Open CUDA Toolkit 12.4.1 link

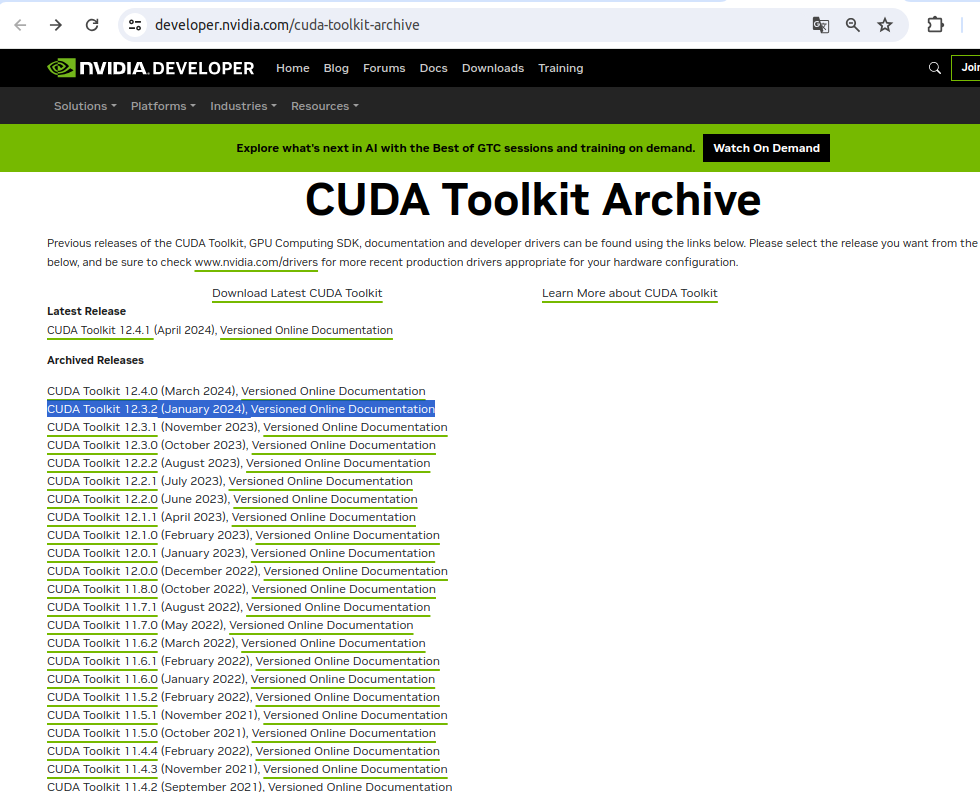tap(99, 330)
